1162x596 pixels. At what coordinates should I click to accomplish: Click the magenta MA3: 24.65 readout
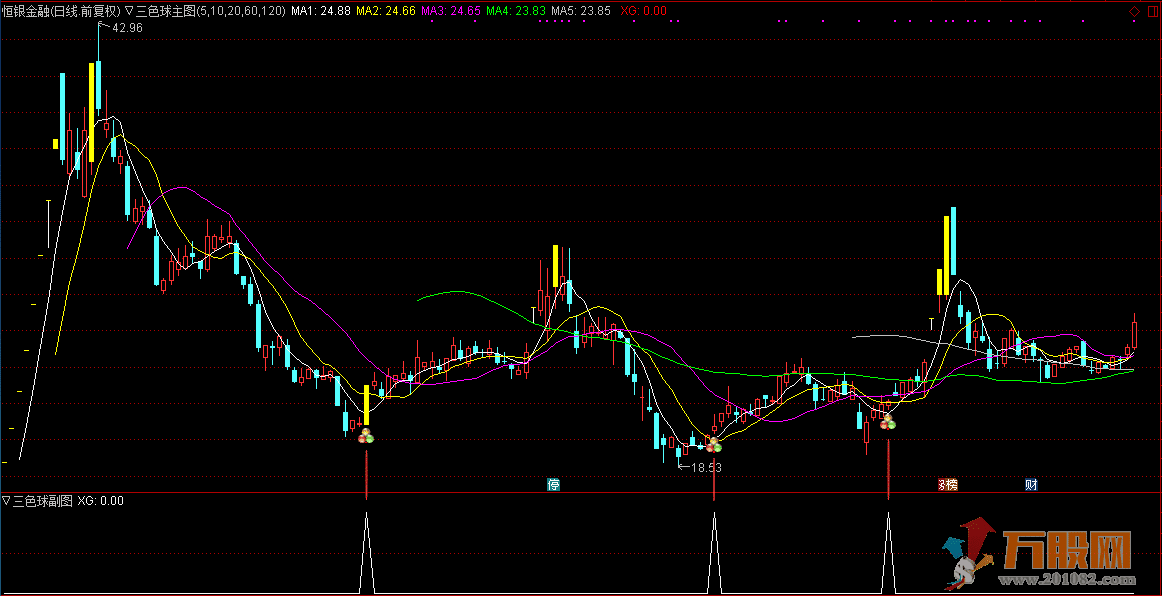click(451, 11)
